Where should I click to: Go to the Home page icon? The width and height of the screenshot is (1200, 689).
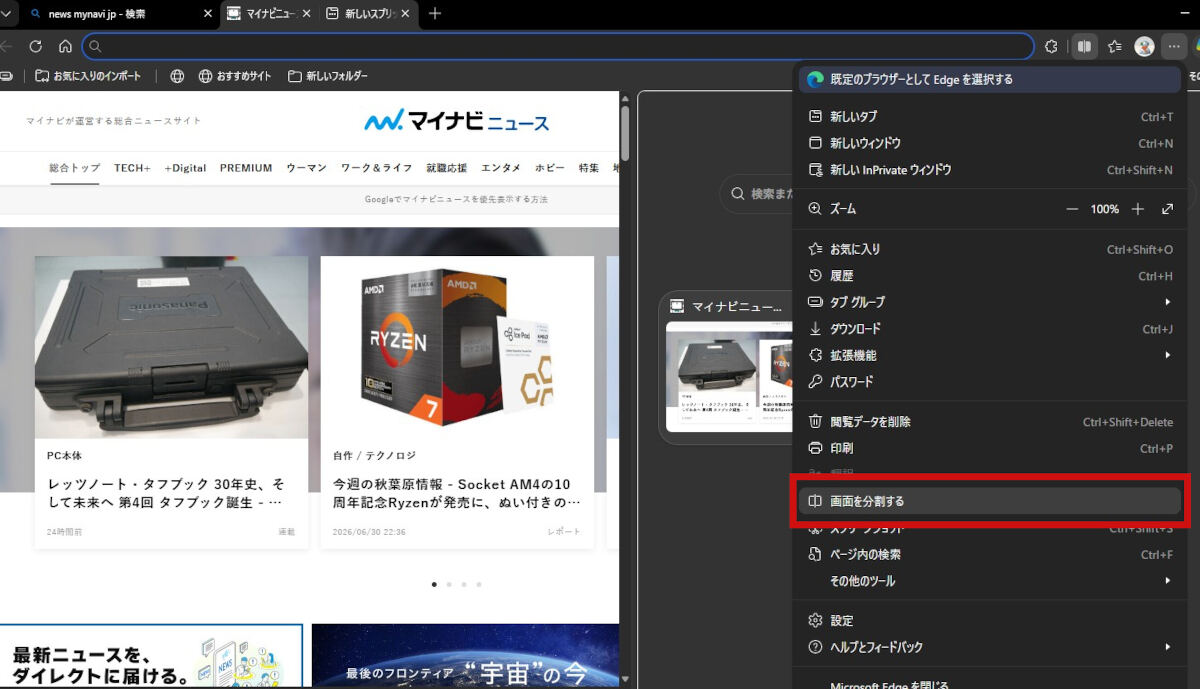(x=65, y=46)
